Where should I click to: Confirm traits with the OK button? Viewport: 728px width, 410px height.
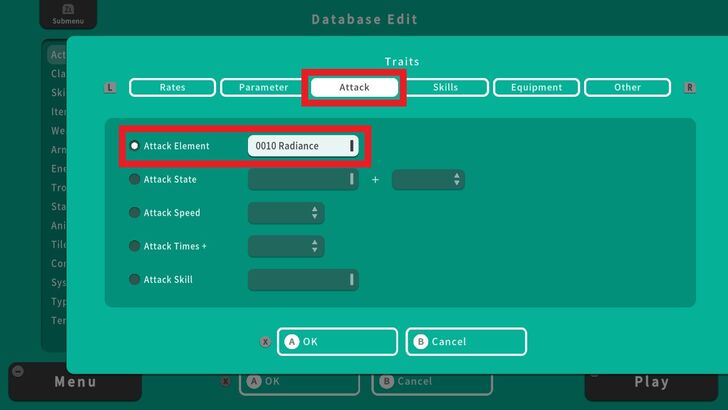coord(337,342)
